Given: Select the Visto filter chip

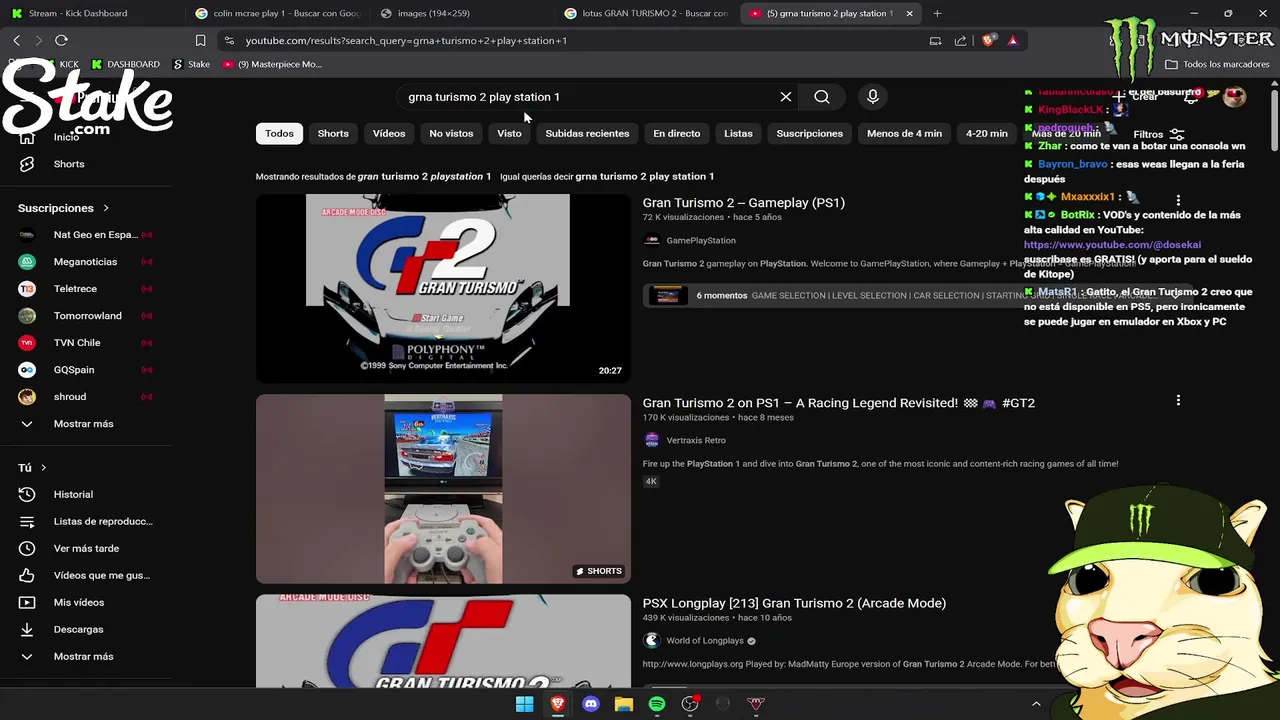Looking at the screenshot, I should tap(509, 133).
